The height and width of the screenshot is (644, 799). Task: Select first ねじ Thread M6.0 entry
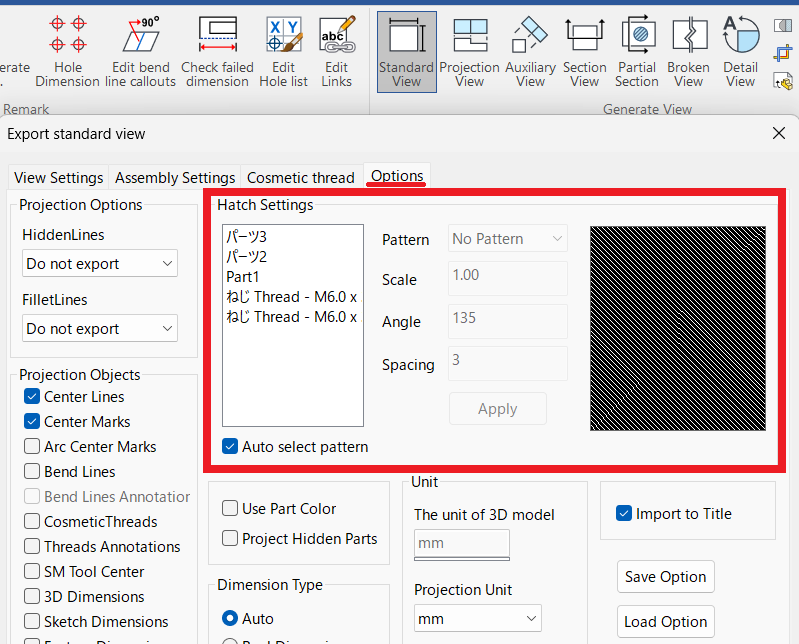point(292,297)
